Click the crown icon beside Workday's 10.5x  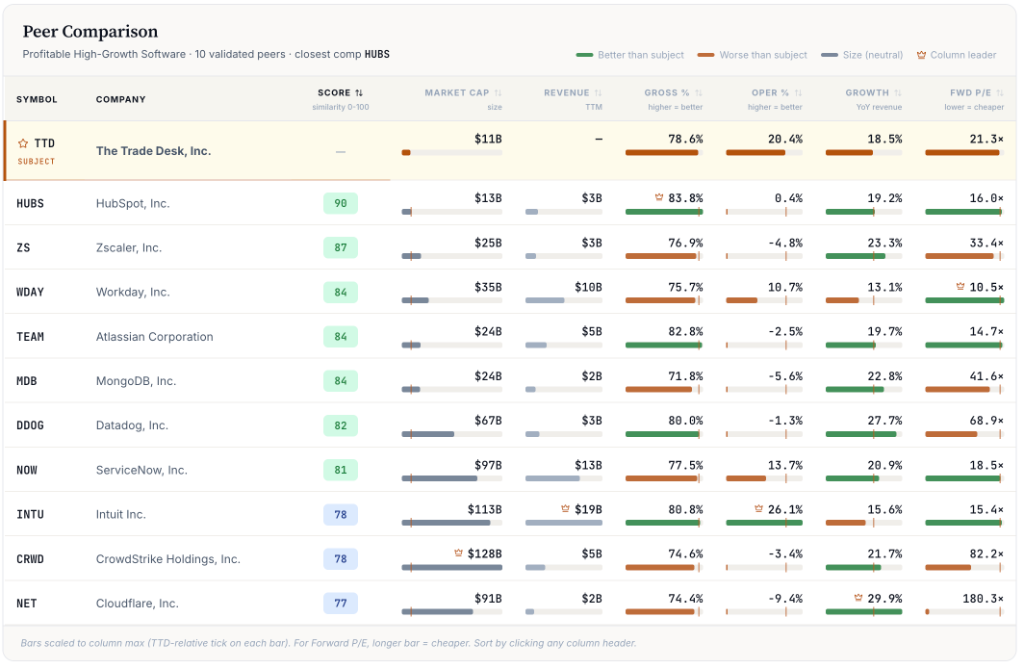point(960,286)
